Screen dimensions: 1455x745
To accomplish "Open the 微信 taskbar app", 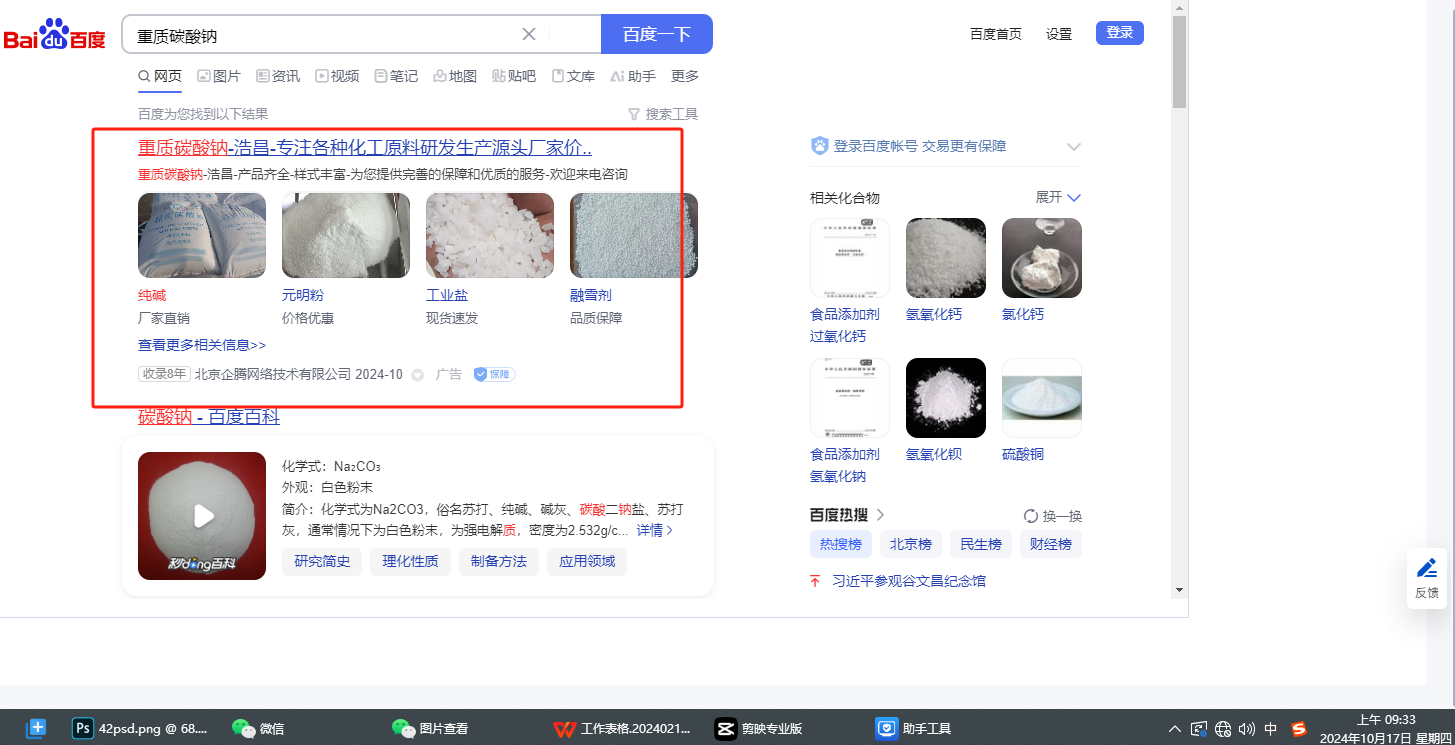I will coord(258,728).
